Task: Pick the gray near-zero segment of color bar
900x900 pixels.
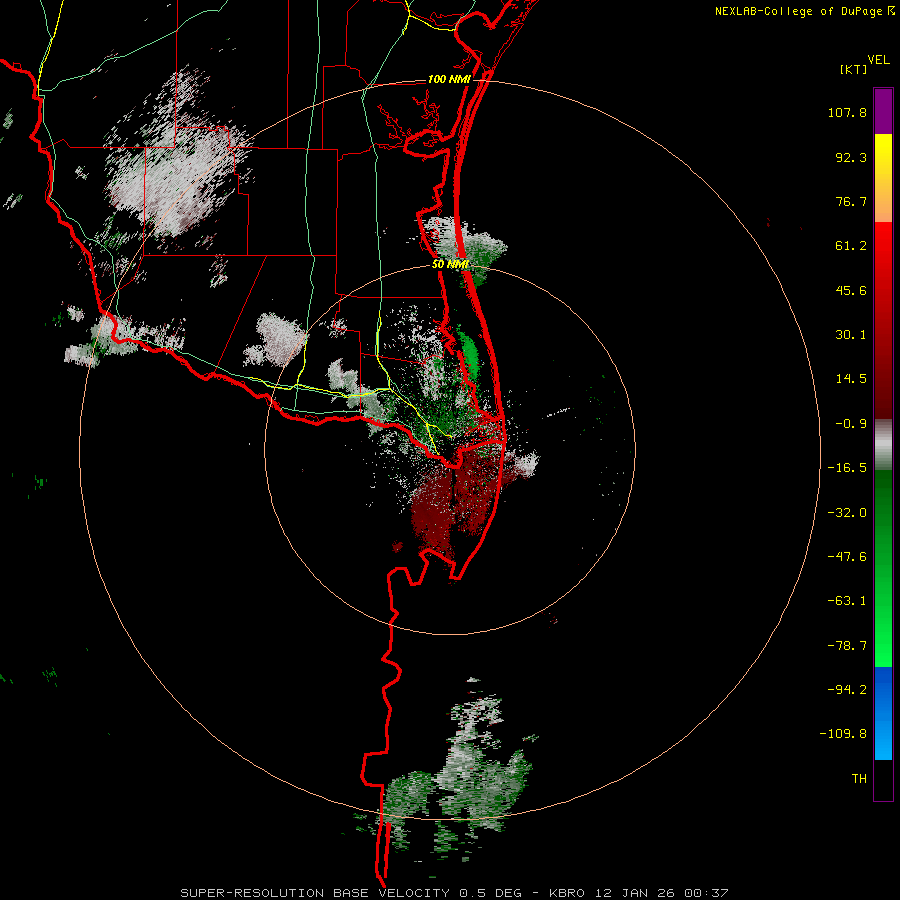Action: tap(883, 445)
